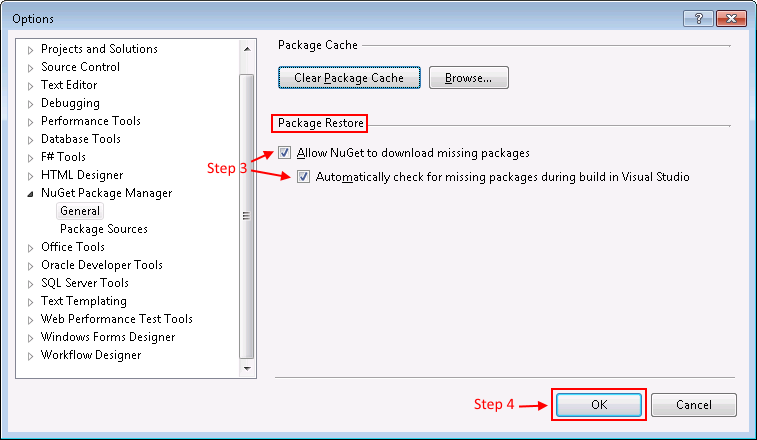
Task: Click the Browse... button
Action: [468, 77]
